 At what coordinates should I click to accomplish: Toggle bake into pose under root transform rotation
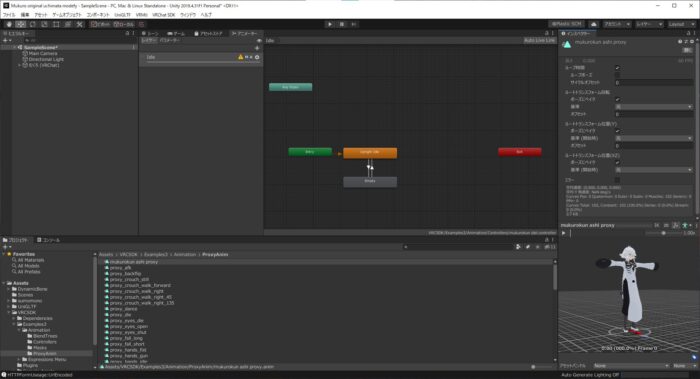point(617,99)
